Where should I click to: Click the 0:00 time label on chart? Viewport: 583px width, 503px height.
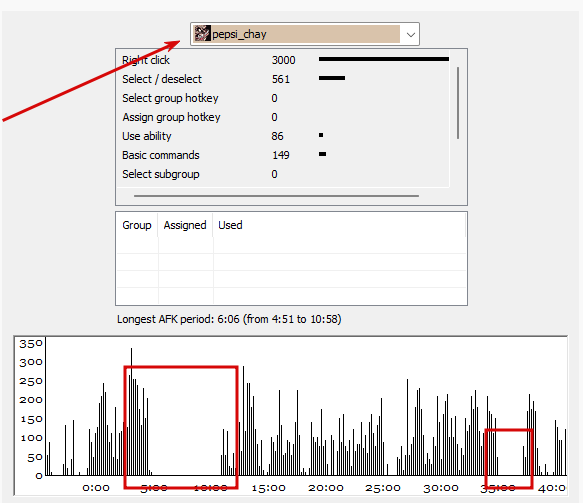96,488
